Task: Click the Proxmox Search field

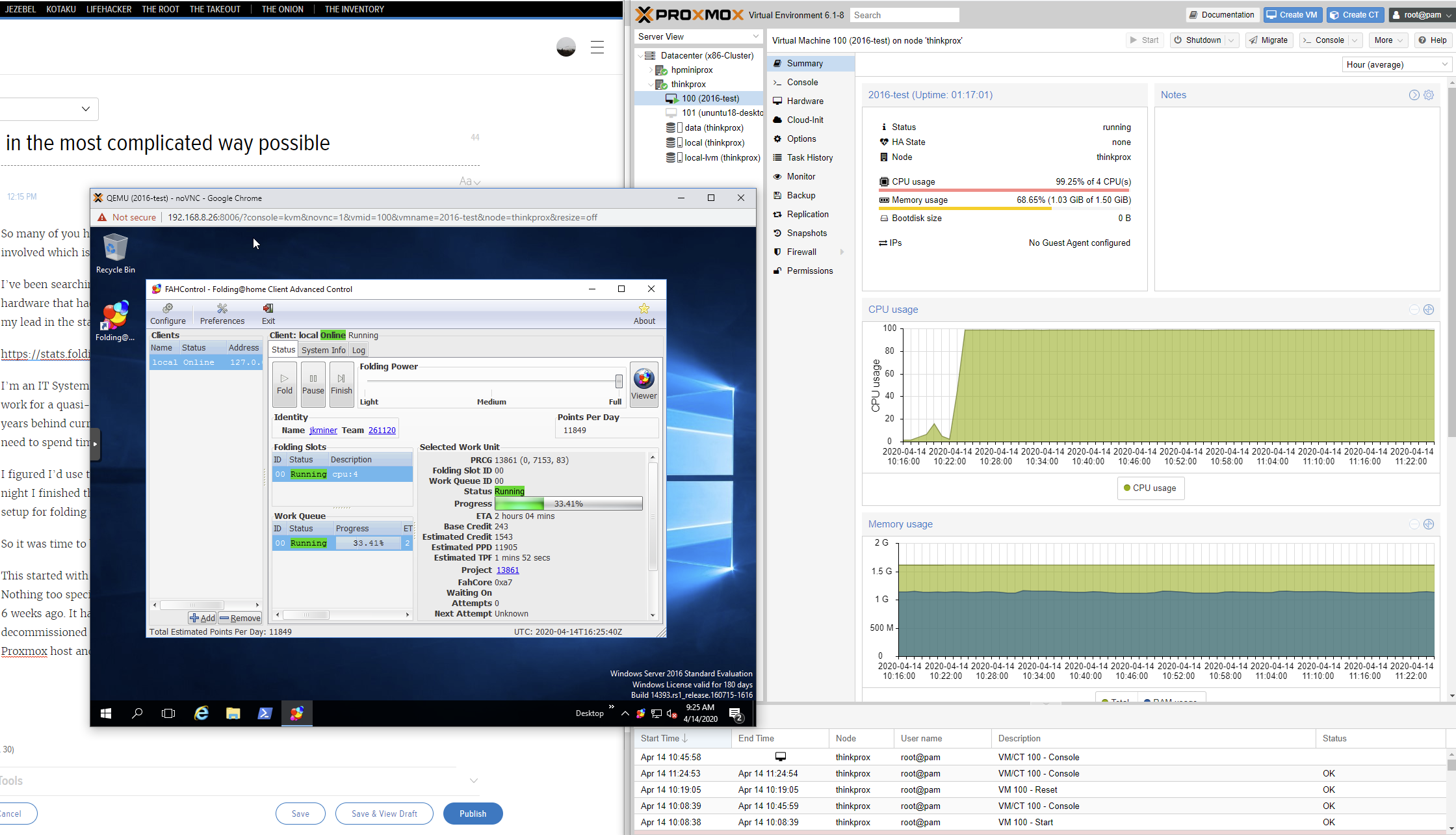Action: [904, 15]
